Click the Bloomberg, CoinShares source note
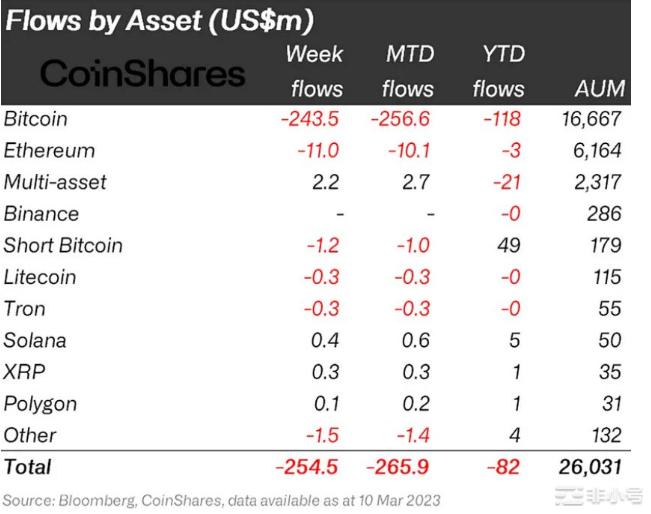The height and width of the screenshot is (514, 651). point(221,499)
